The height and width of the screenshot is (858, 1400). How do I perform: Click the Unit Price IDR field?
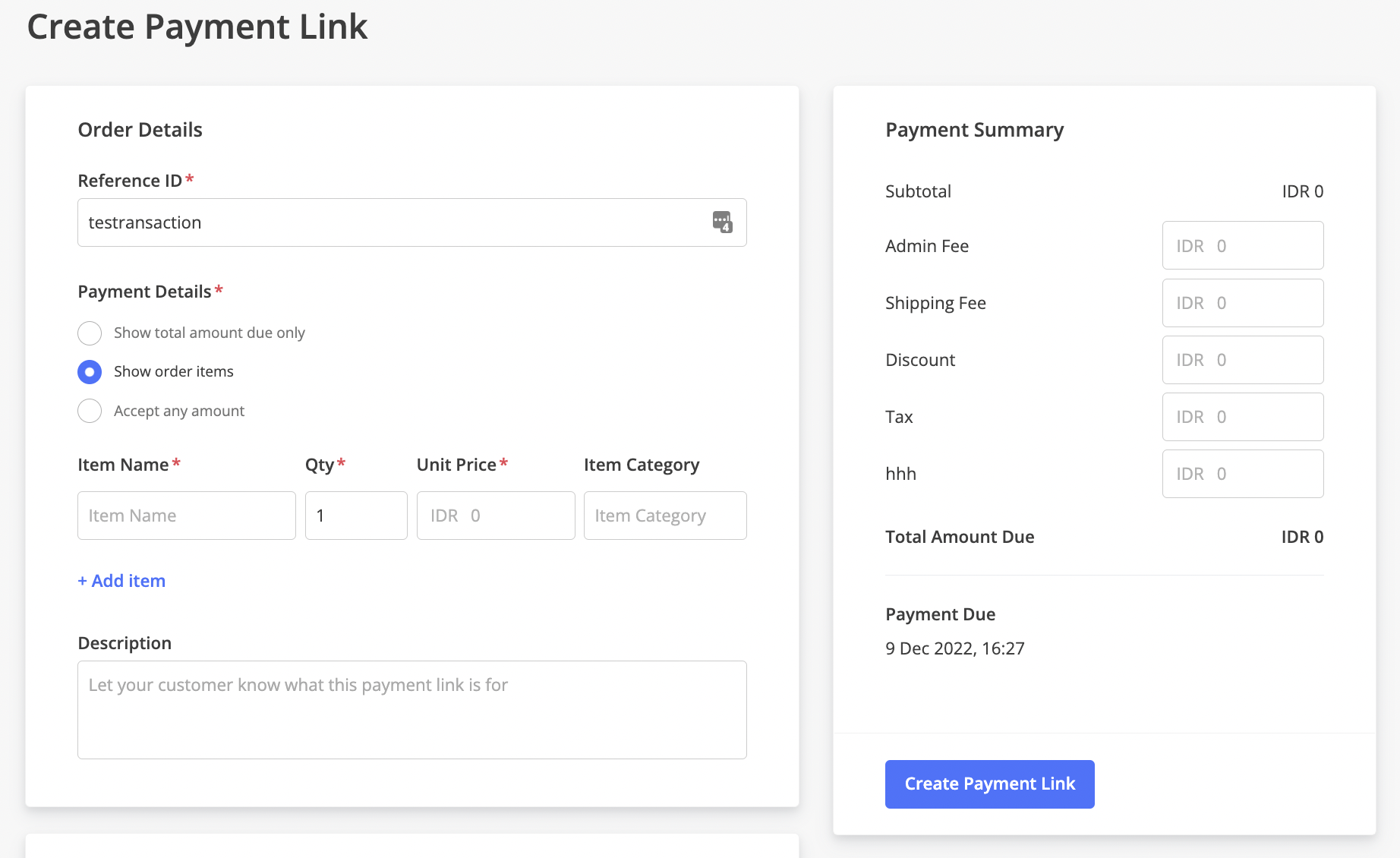(x=496, y=516)
